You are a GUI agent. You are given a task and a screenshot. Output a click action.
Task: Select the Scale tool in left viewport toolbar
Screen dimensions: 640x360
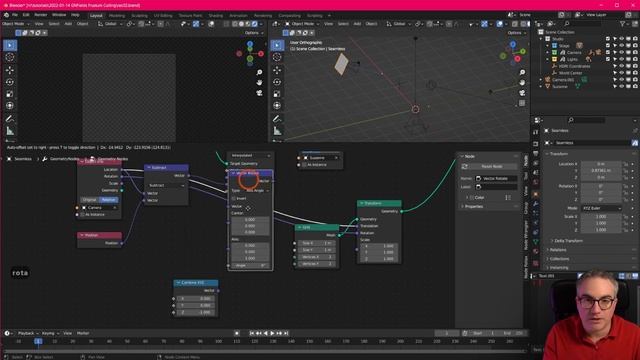(10, 94)
